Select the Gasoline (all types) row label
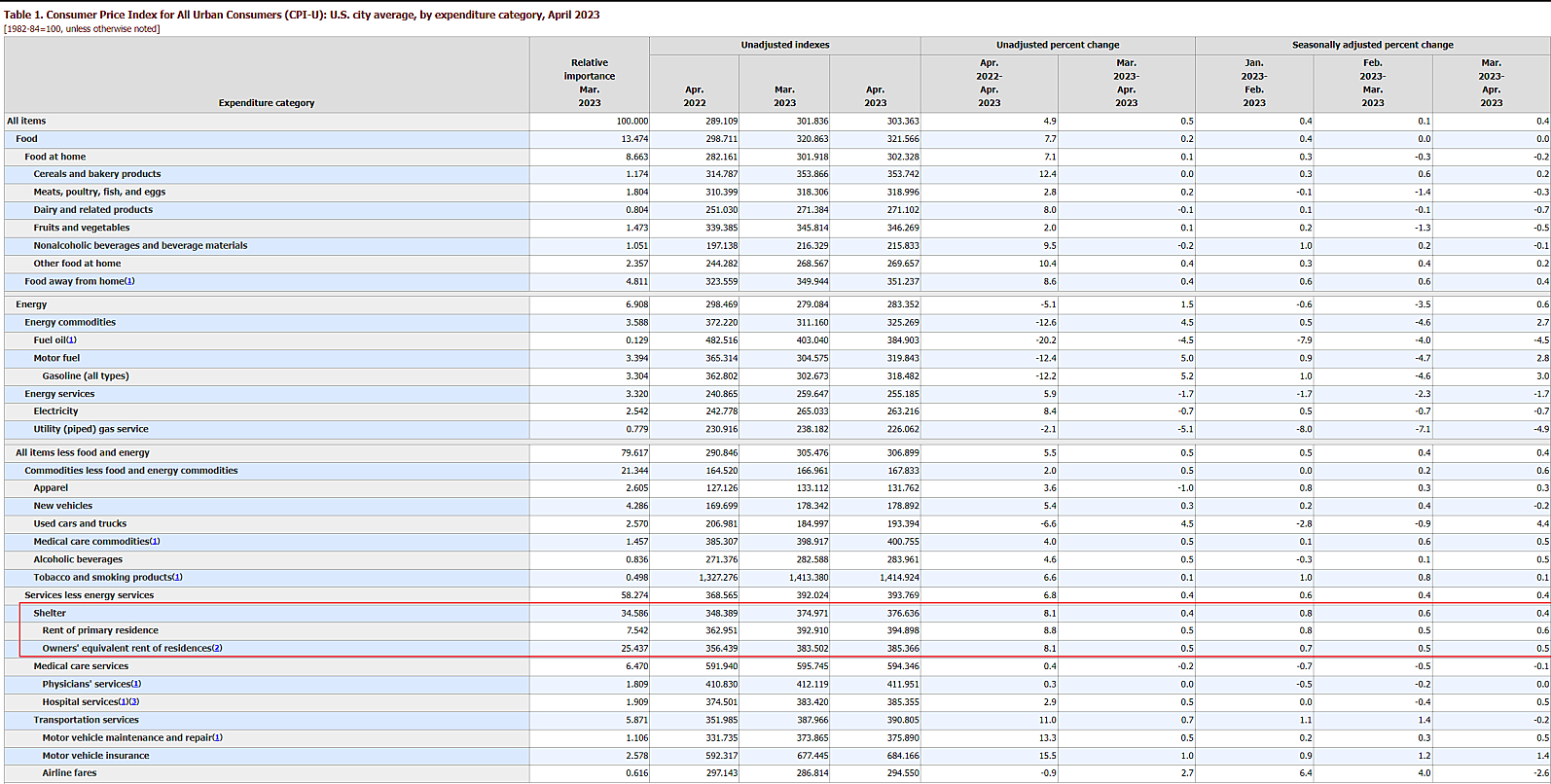The height and width of the screenshot is (784, 1551). pyautogui.click(x=86, y=376)
